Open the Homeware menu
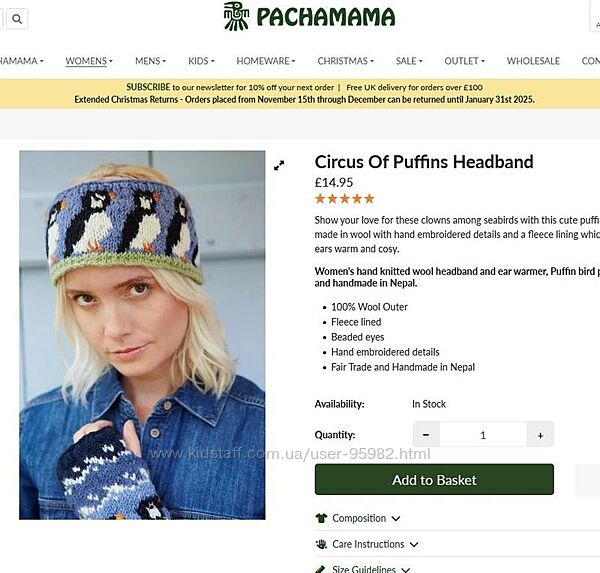600x573 pixels. pos(265,61)
